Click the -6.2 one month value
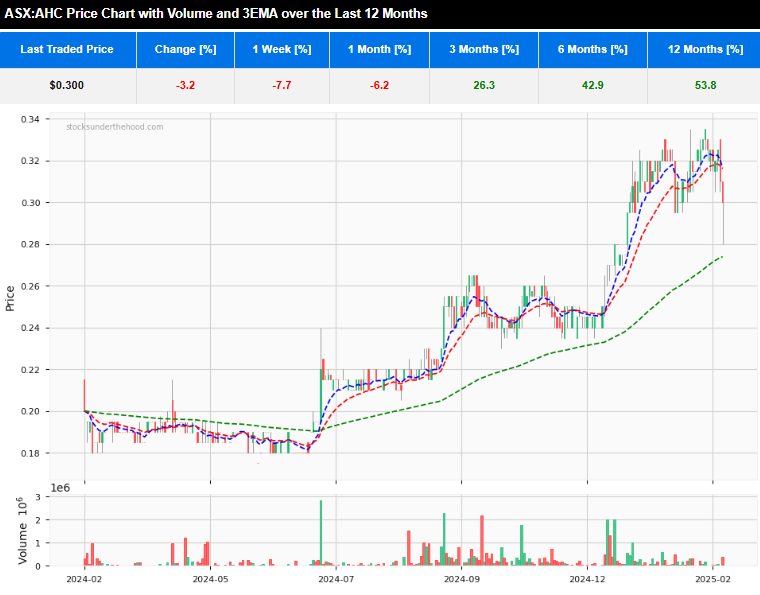The height and width of the screenshot is (595, 760). coord(379,85)
